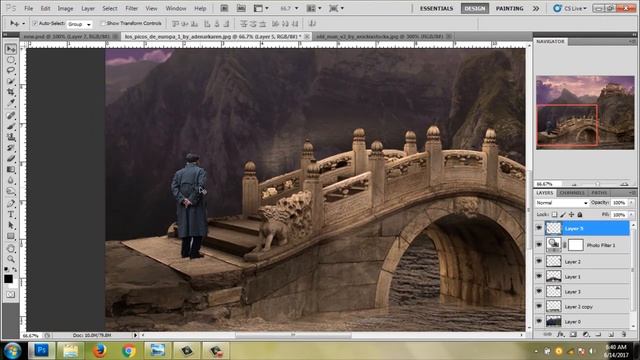Click the Navigator preview thumbnail
Image resolution: width=640 pixels, height=360 pixels.
[x=585, y=112]
